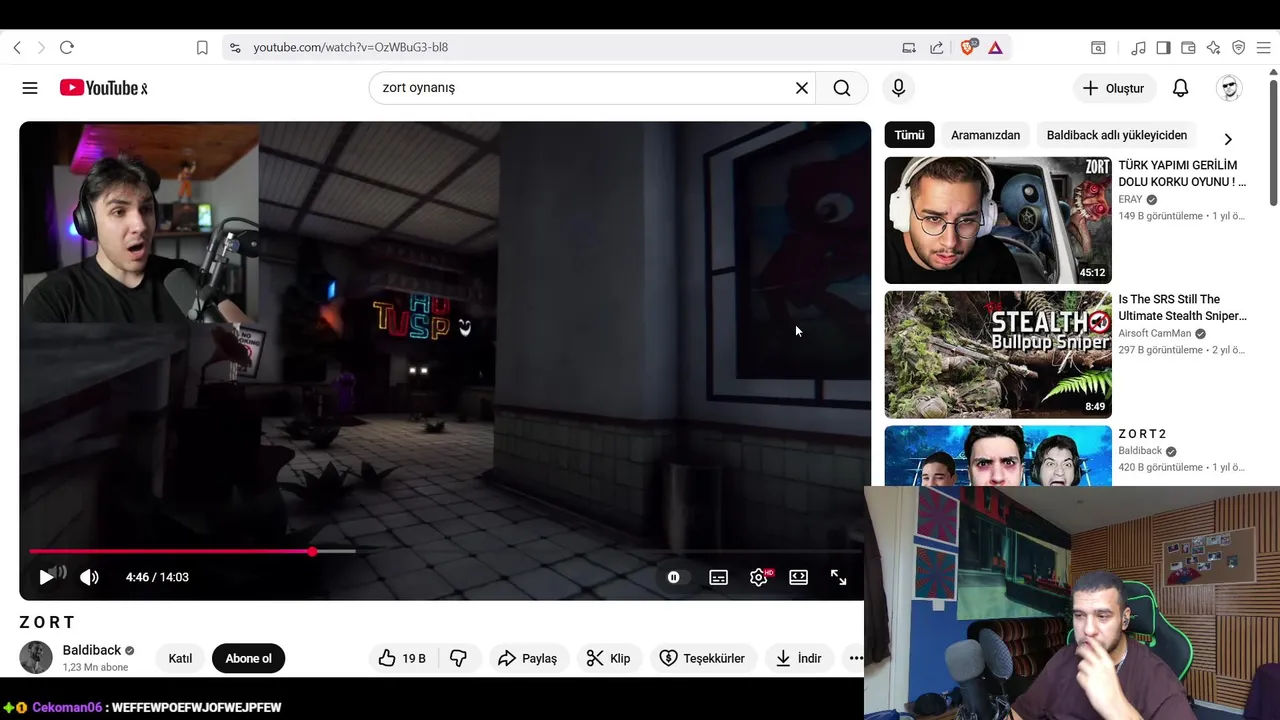
Task: Like the video (19 B)
Action: (402, 658)
